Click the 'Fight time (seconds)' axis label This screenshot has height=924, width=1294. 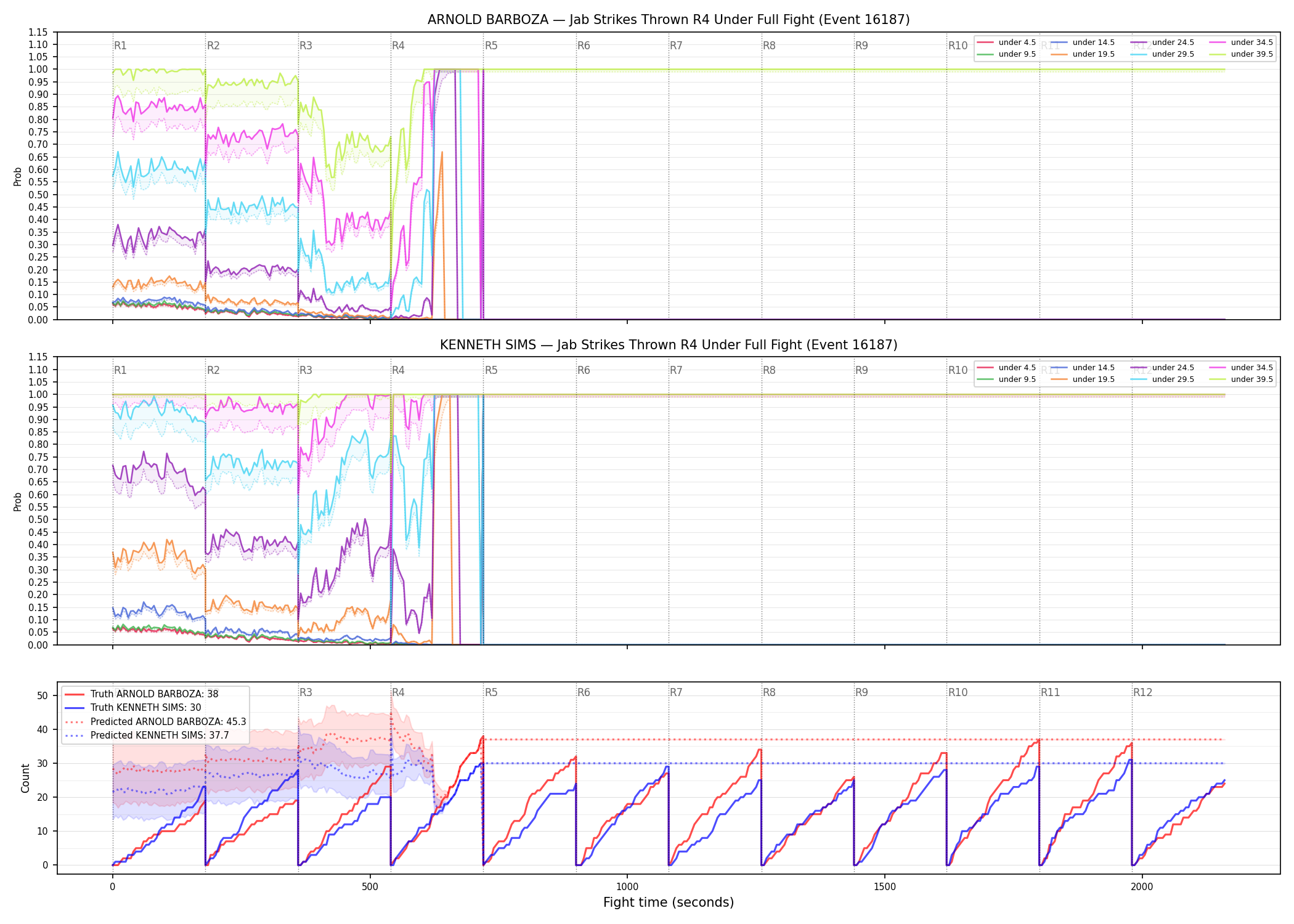(669, 902)
